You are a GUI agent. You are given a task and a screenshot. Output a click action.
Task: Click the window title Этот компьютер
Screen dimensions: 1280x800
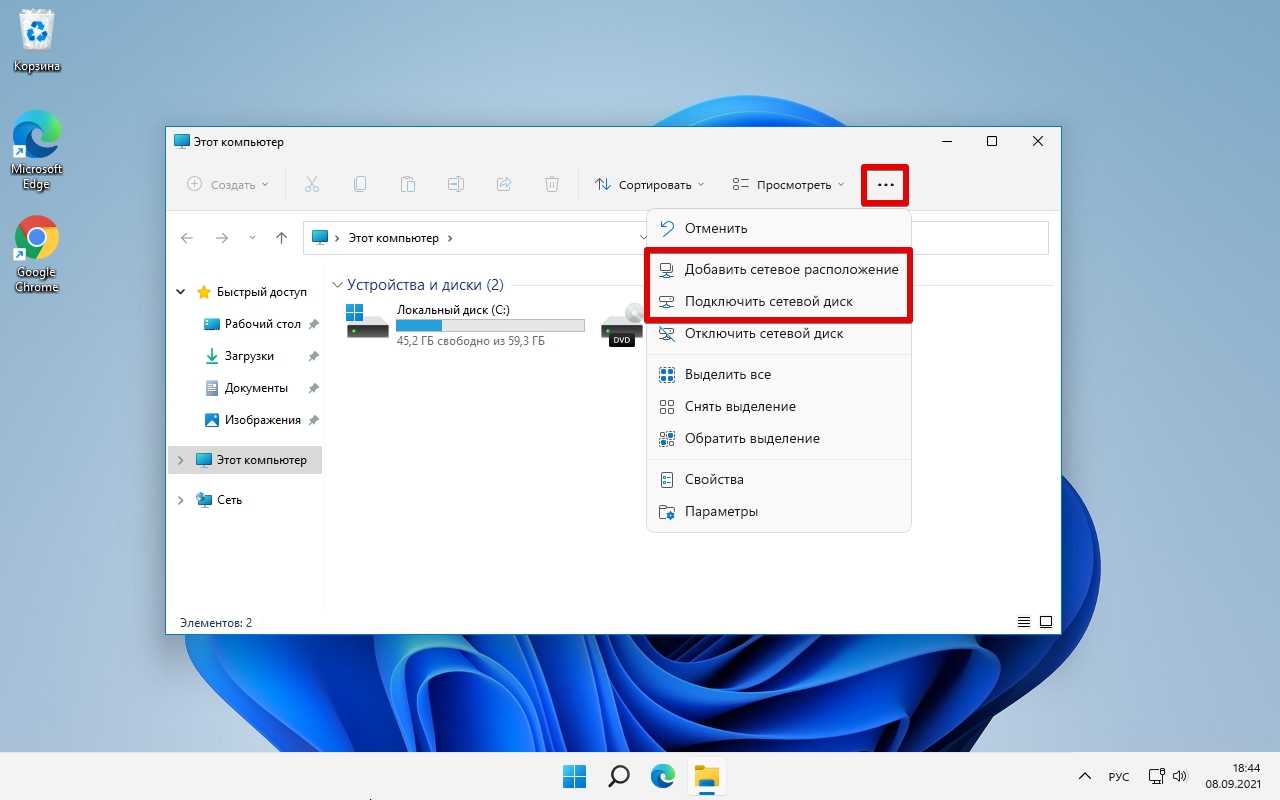pyautogui.click(x=238, y=142)
